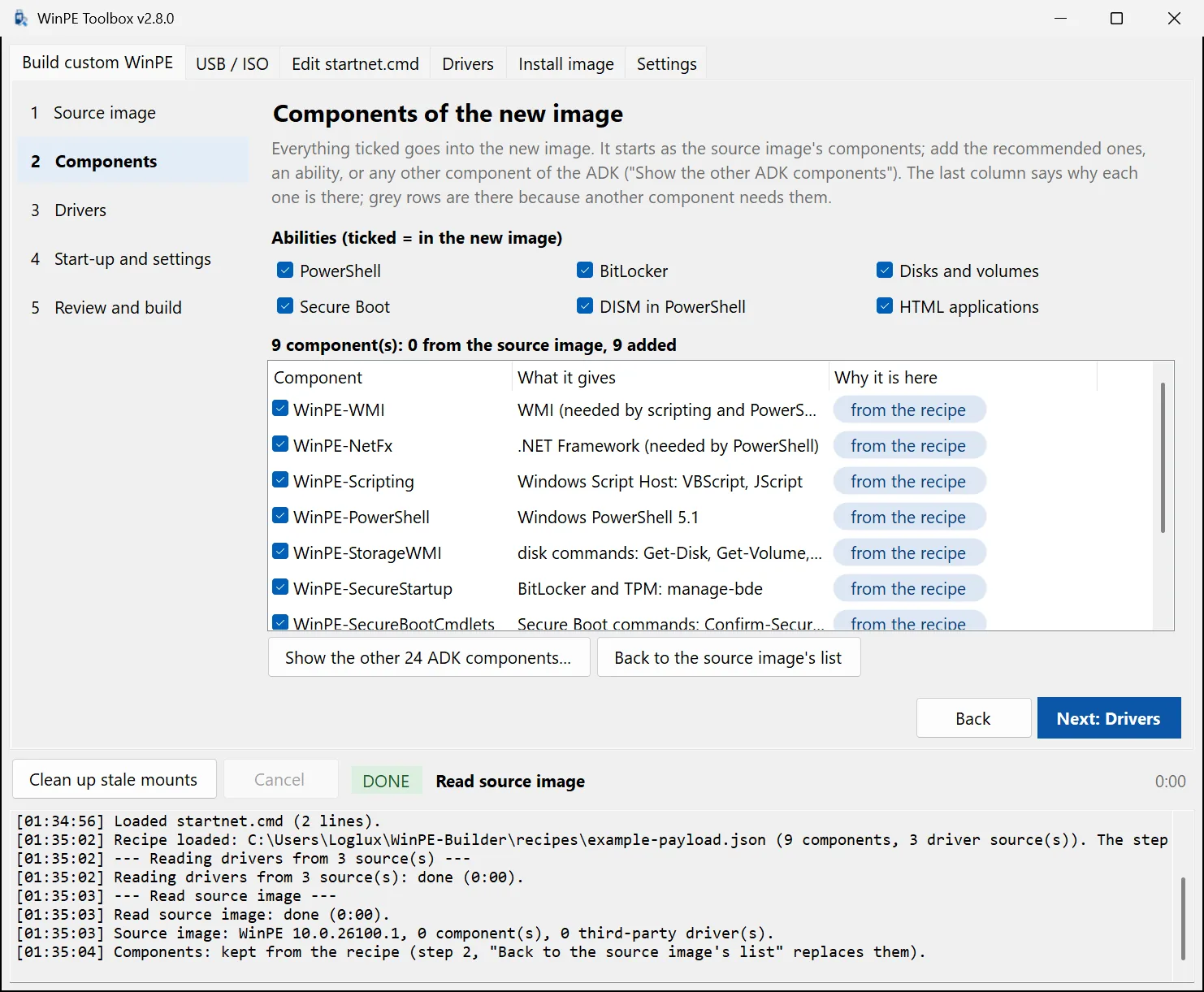The height and width of the screenshot is (992, 1204).
Task: Click the 'from the recipe' tag for WinPE-StorageWMI
Action: [909, 553]
